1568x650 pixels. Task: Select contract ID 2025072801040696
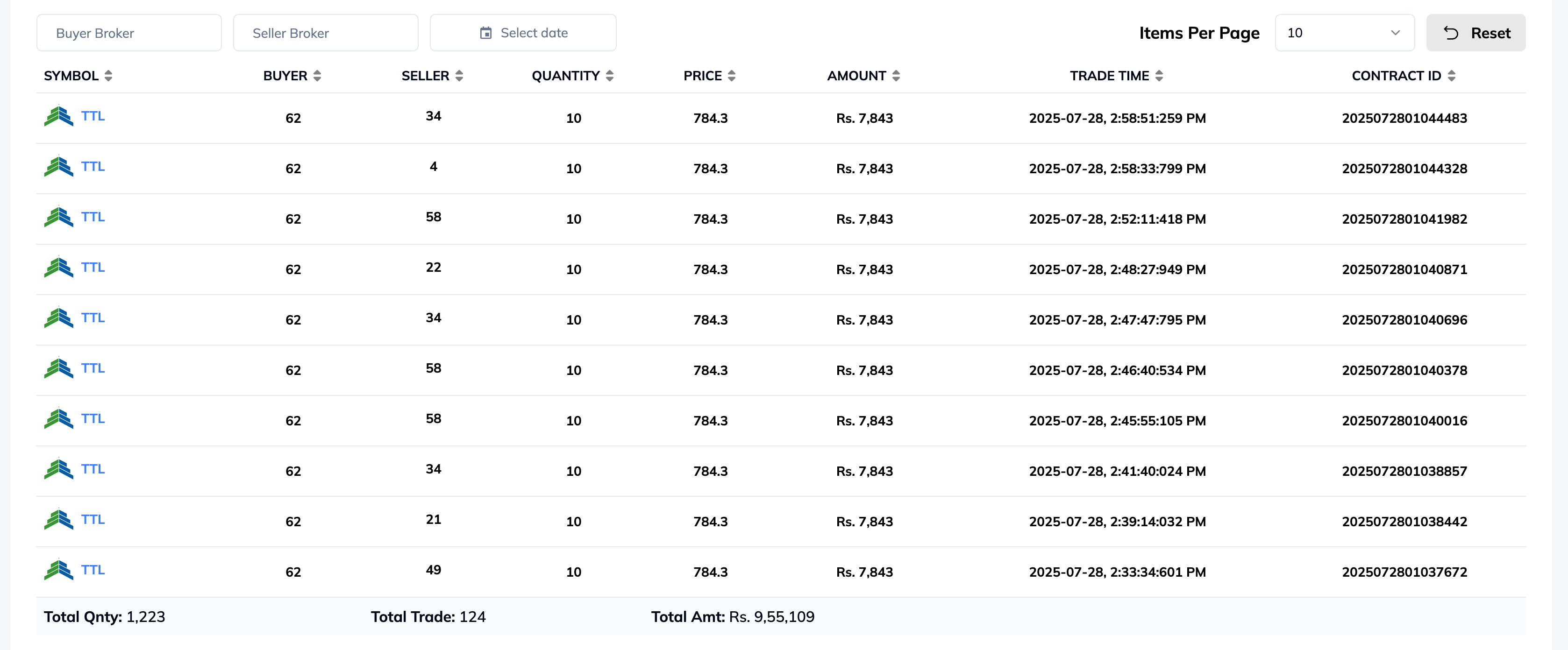click(x=1404, y=320)
